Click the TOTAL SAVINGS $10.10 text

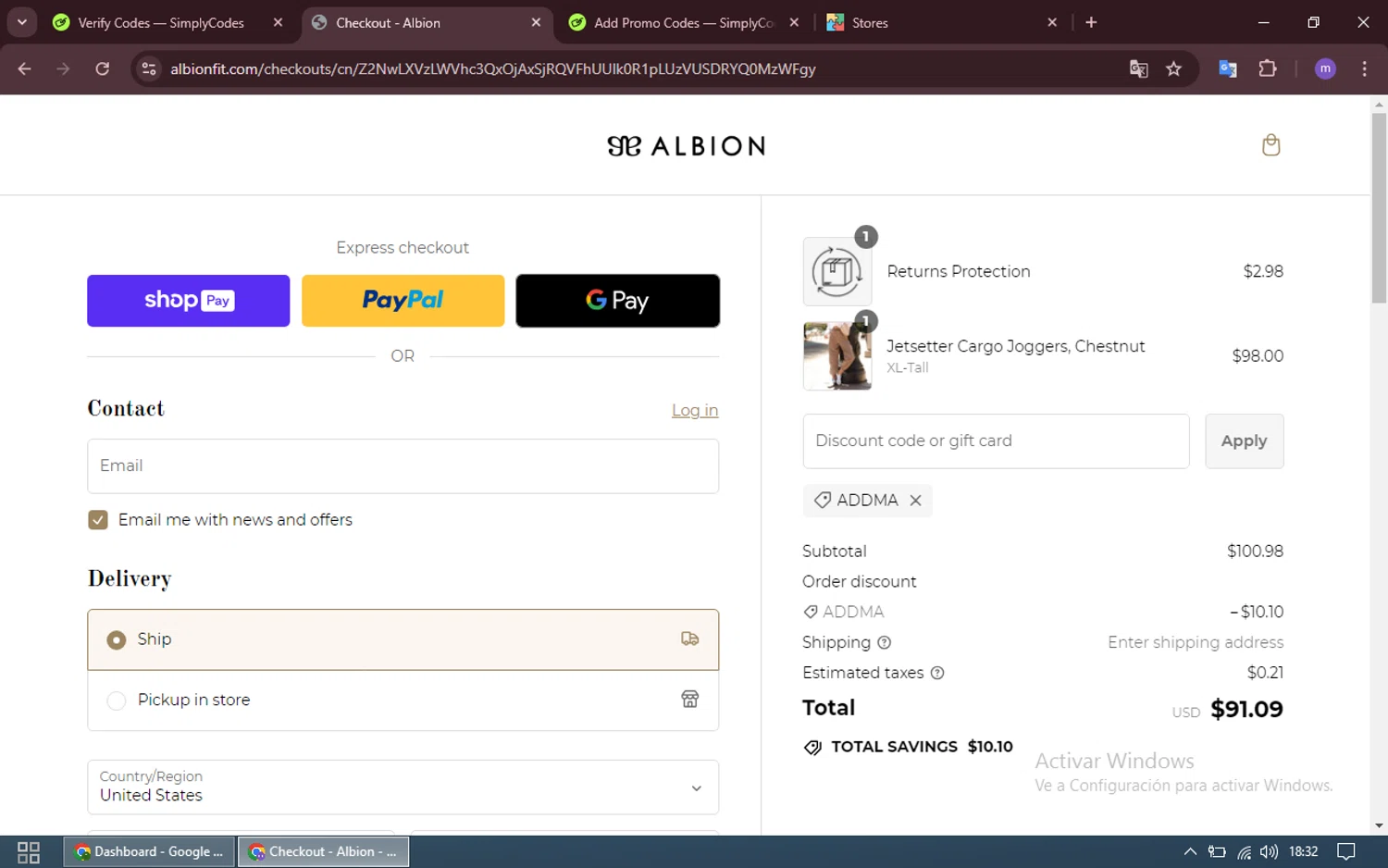click(922, 747)
